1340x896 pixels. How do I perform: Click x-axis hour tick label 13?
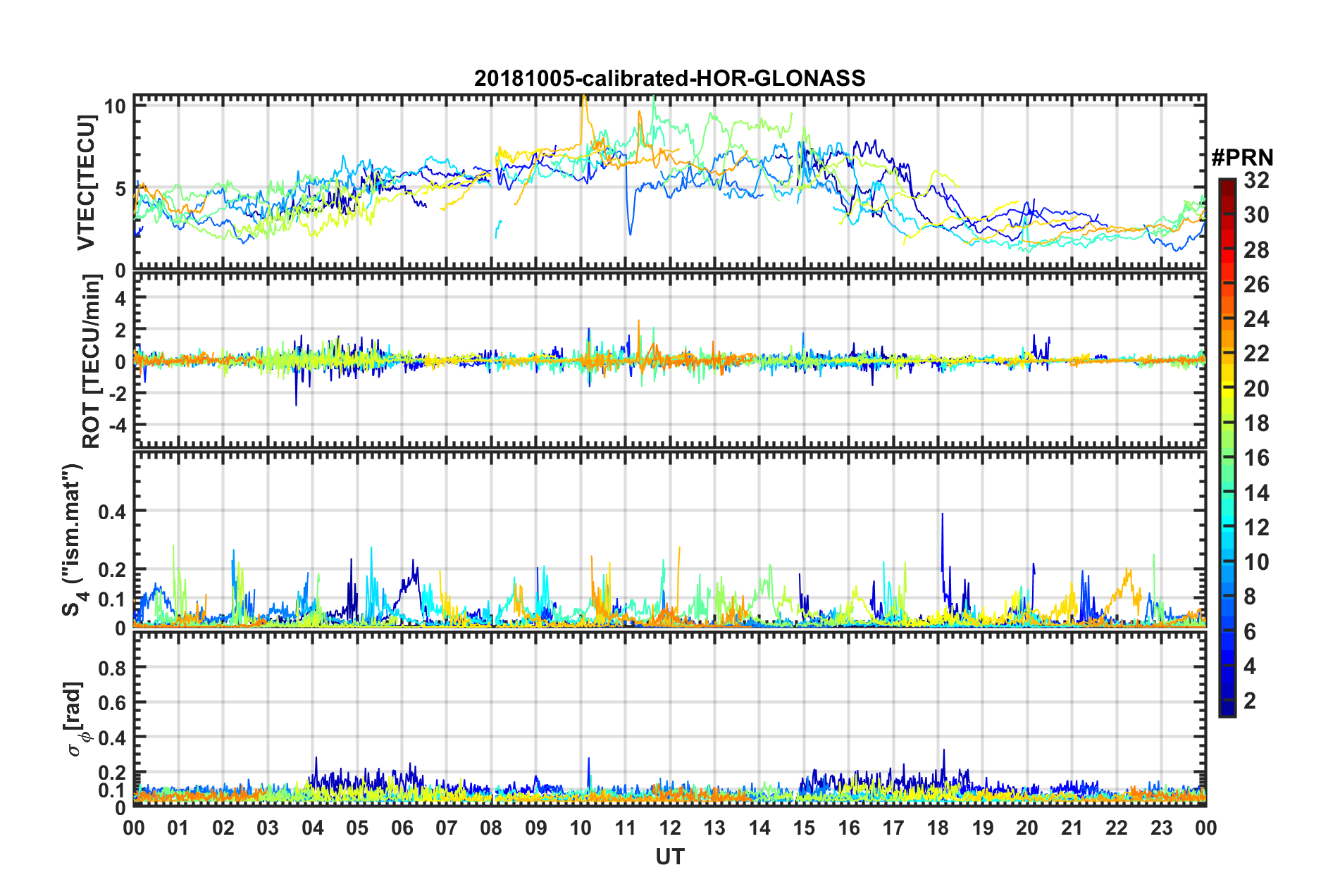tap(714, 828)
